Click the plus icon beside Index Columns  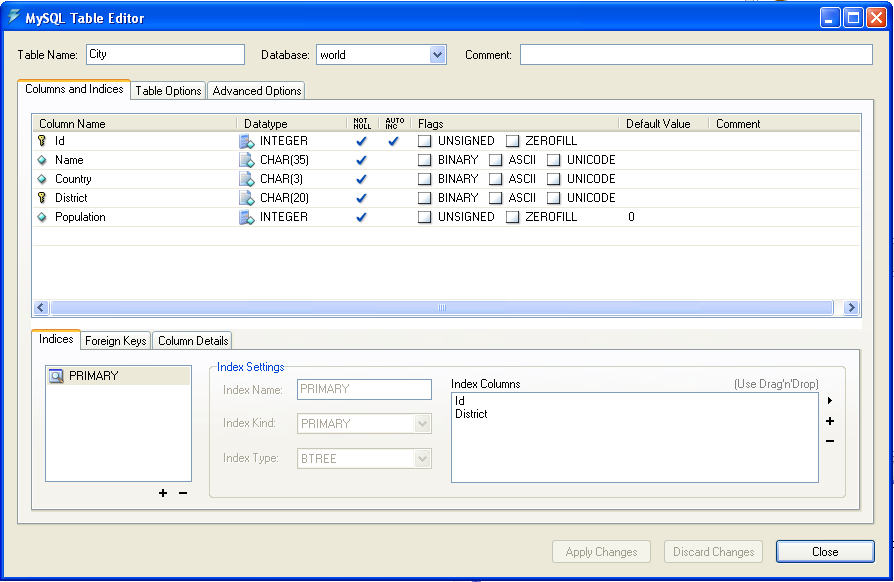tap(829, 420)
